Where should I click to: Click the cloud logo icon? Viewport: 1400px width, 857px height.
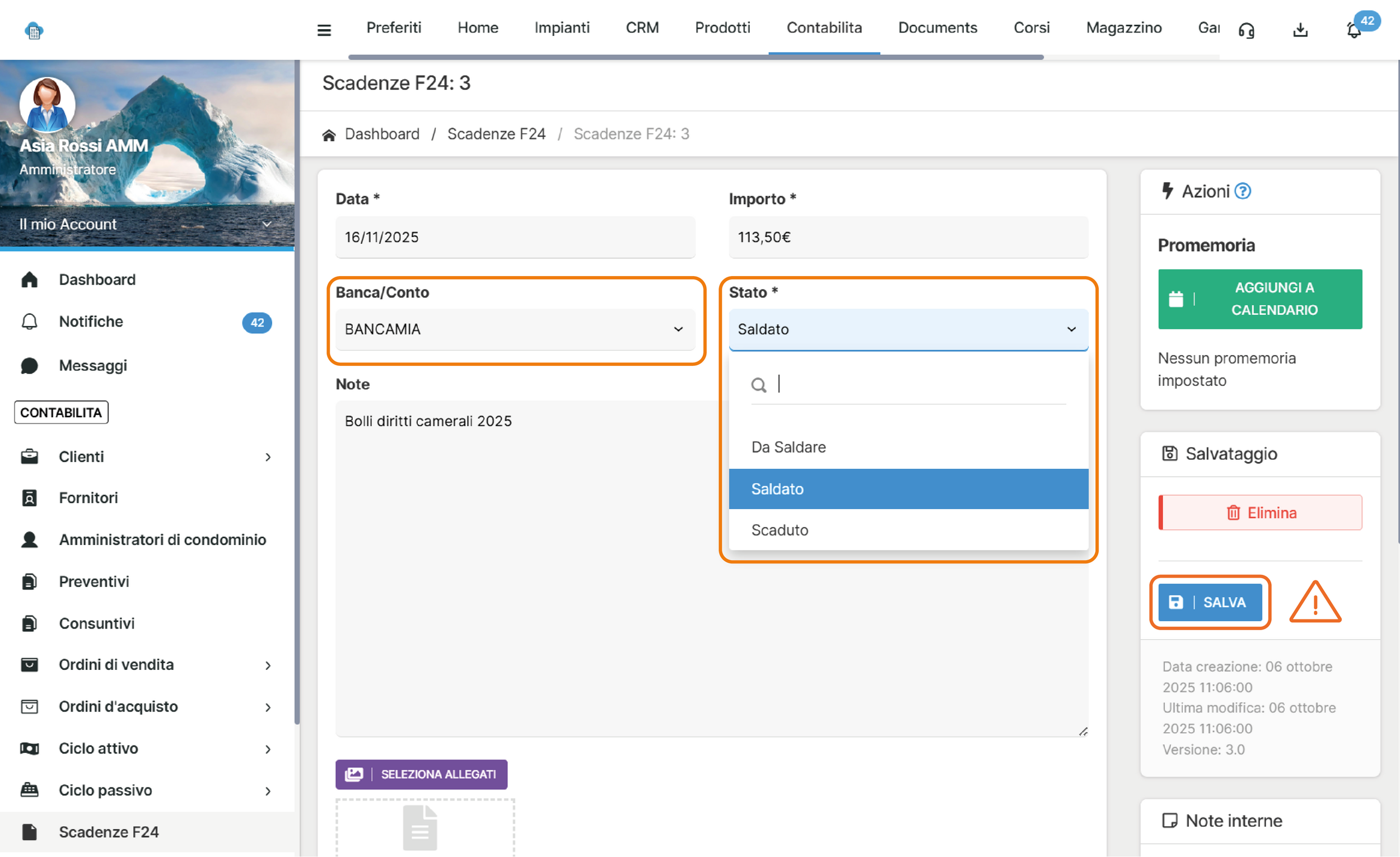(34, 30)
